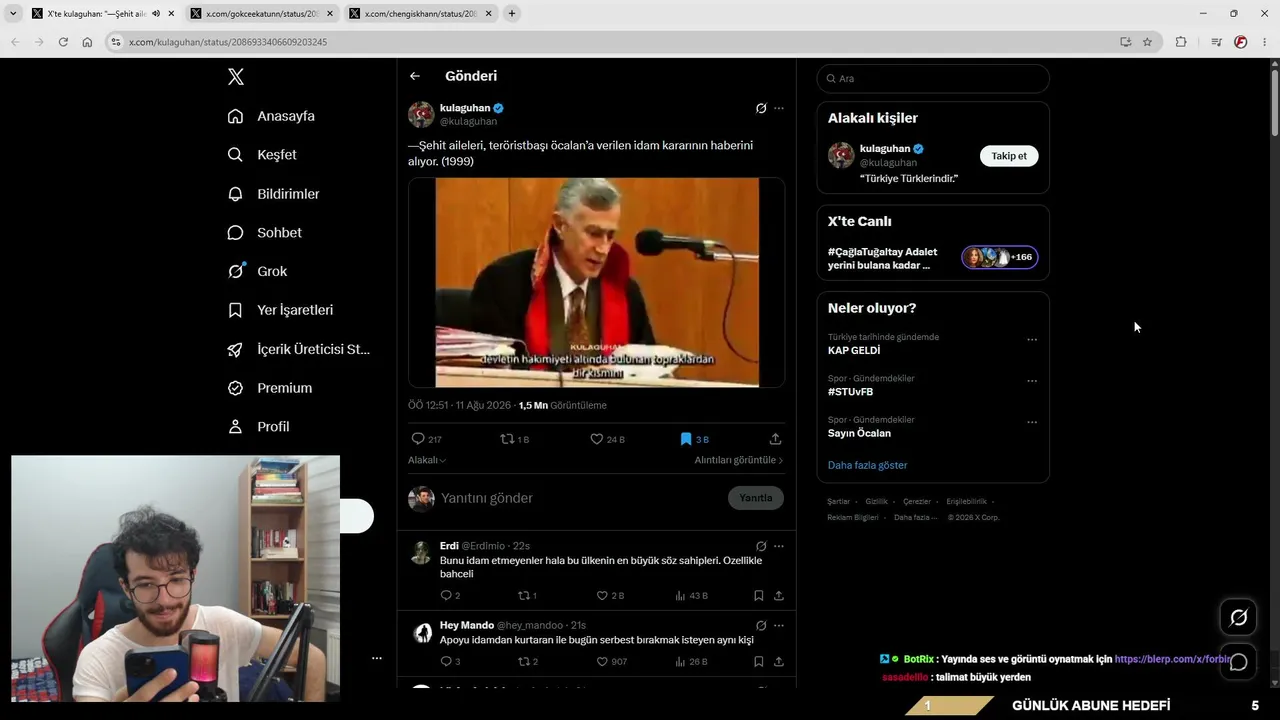Open Grok icon on Erdi's reply
The height and width of the screenshot is (720, 1280).
(761, 546)
